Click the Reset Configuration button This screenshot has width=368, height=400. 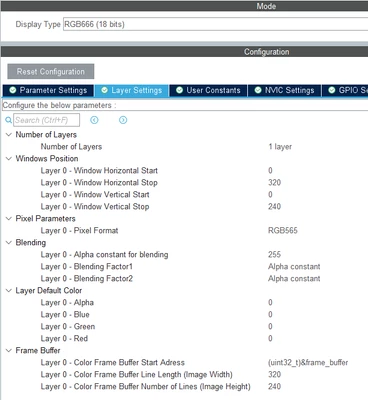pos(51,72)
